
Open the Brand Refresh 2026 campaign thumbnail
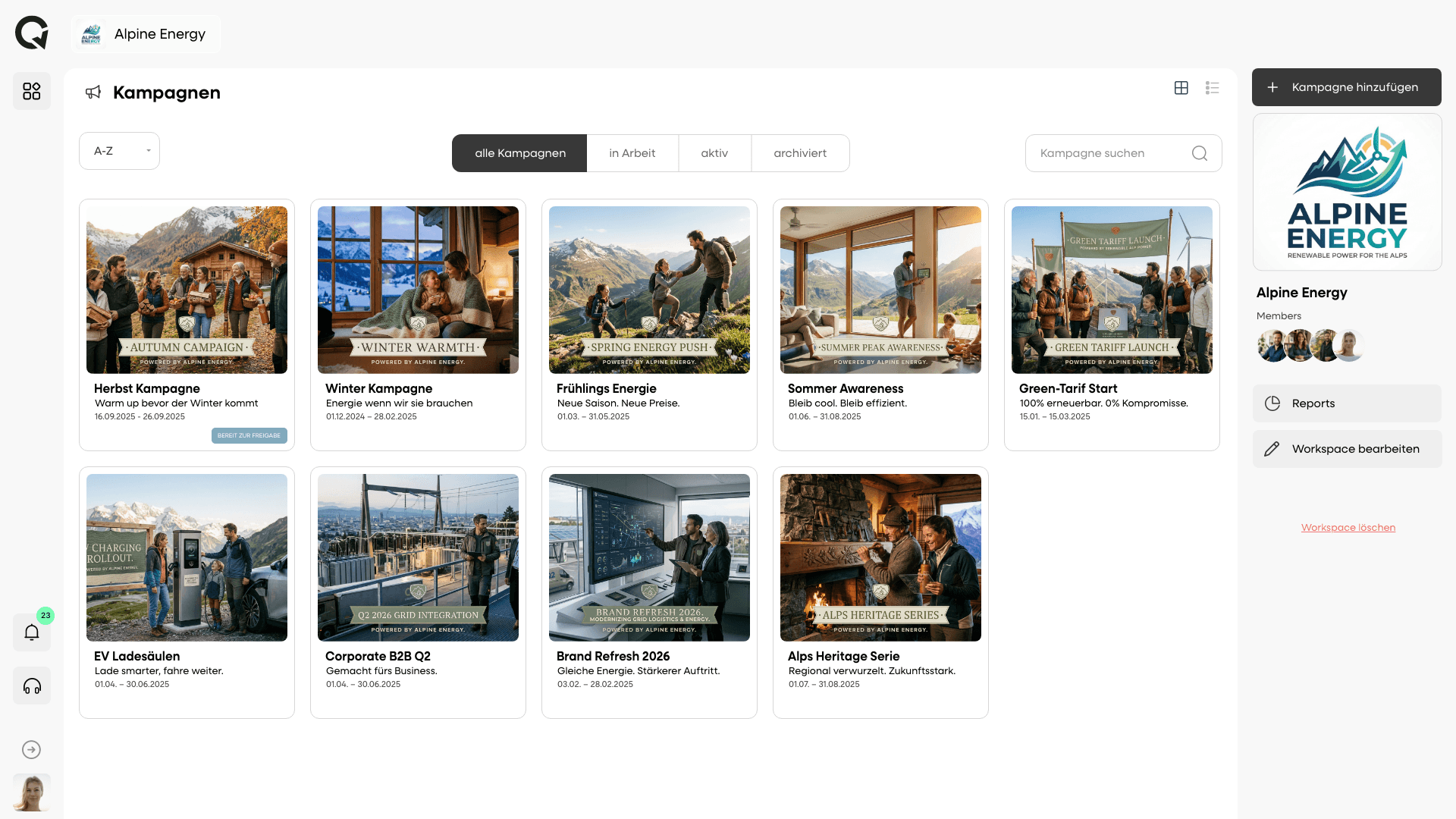click(x=649, y=557)
